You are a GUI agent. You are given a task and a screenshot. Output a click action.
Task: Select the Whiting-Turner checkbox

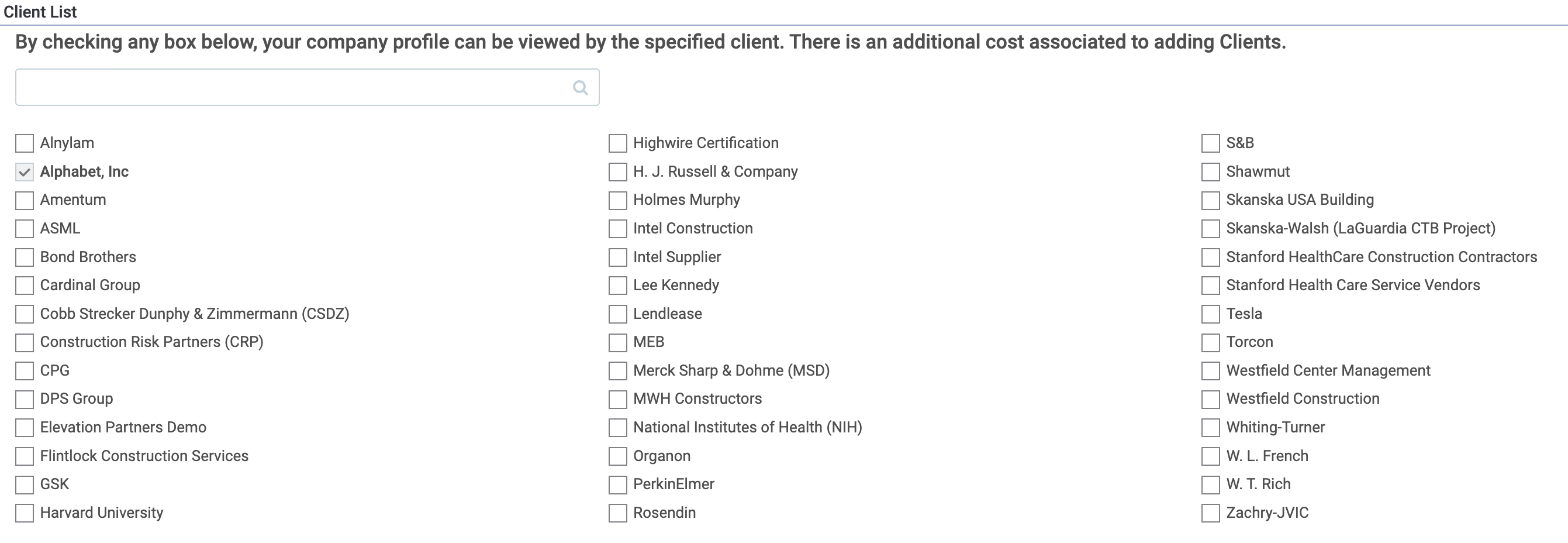[1210, 428]
